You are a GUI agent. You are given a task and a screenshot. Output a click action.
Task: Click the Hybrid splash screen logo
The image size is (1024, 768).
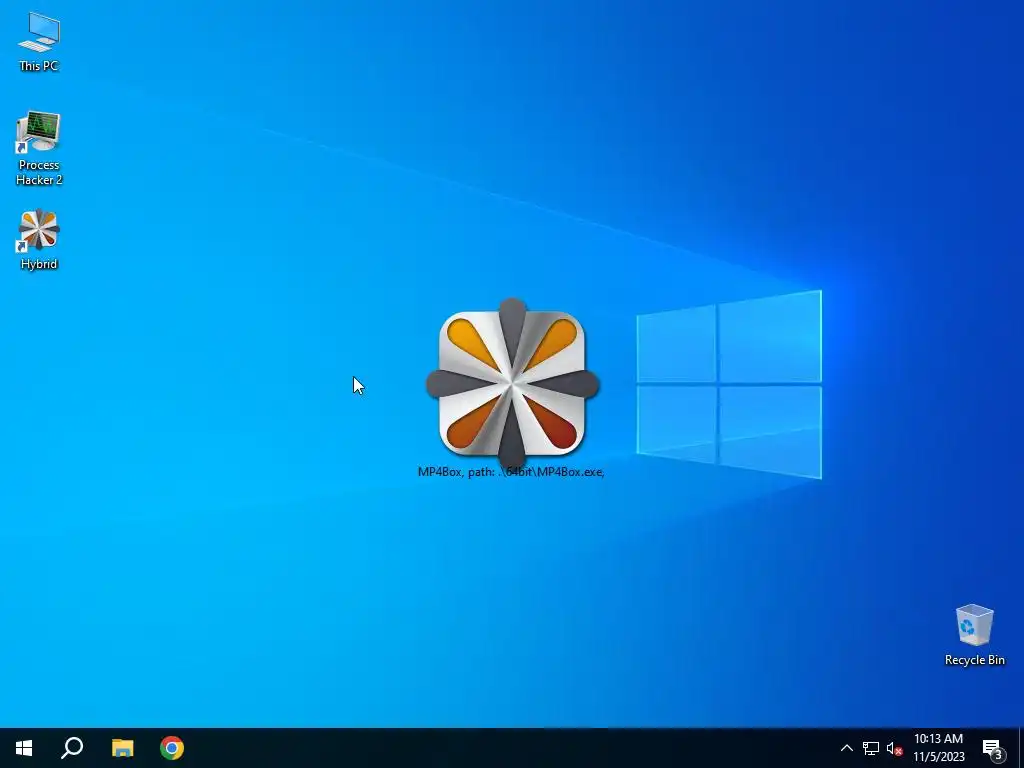click(x=512, y=384)
